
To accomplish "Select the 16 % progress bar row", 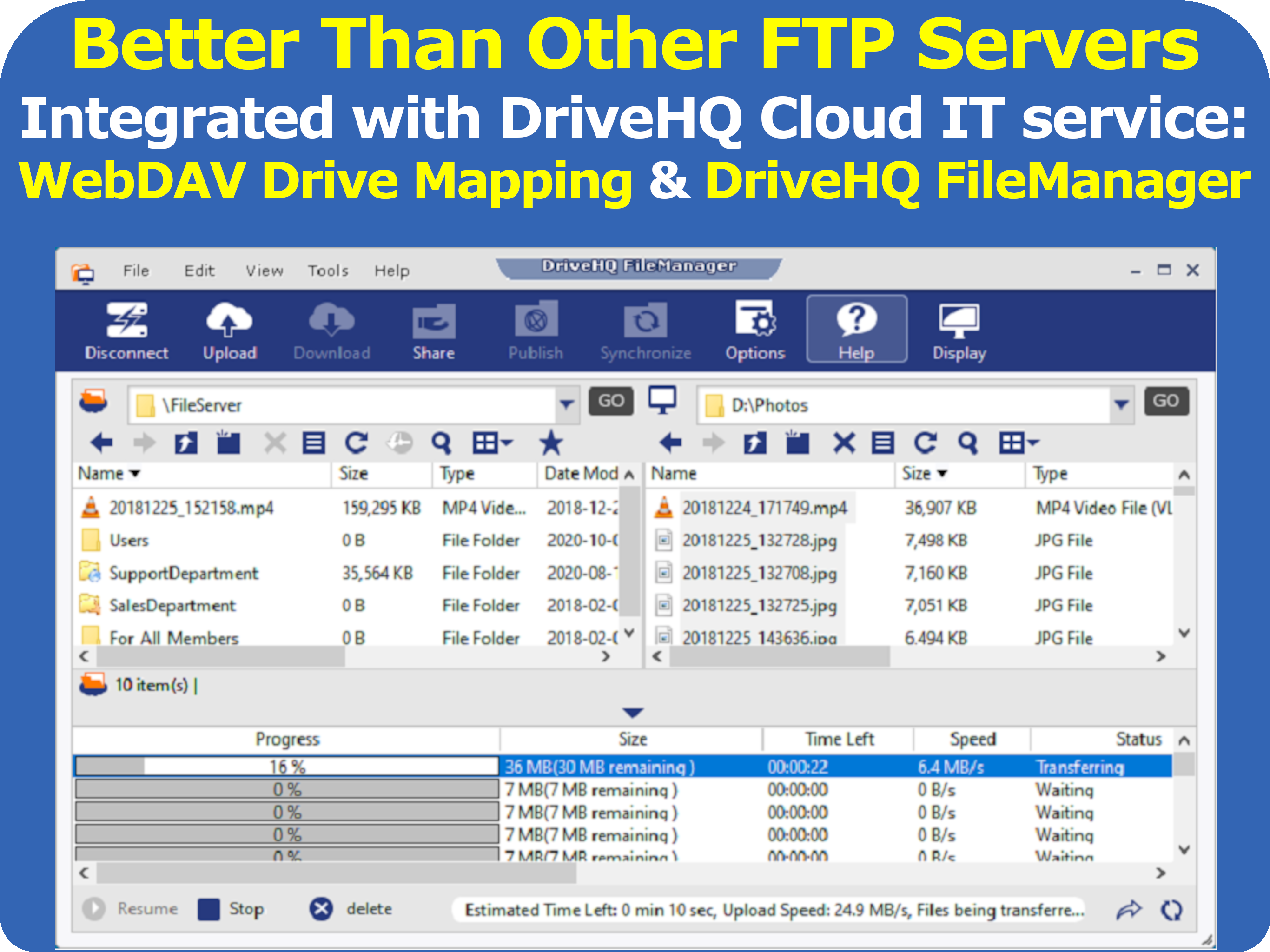I will click(286, 767).
